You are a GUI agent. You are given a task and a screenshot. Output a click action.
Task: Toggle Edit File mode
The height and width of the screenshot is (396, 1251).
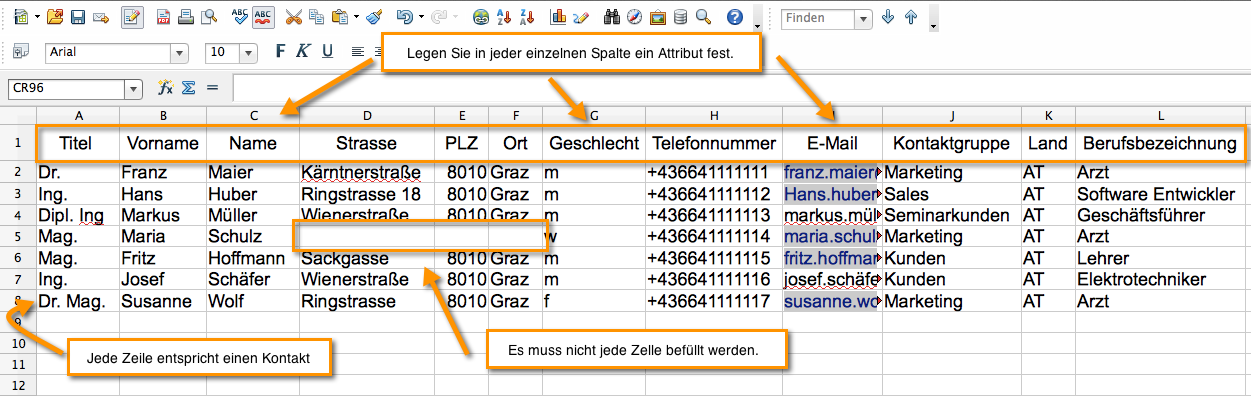(x=132, y=17)
